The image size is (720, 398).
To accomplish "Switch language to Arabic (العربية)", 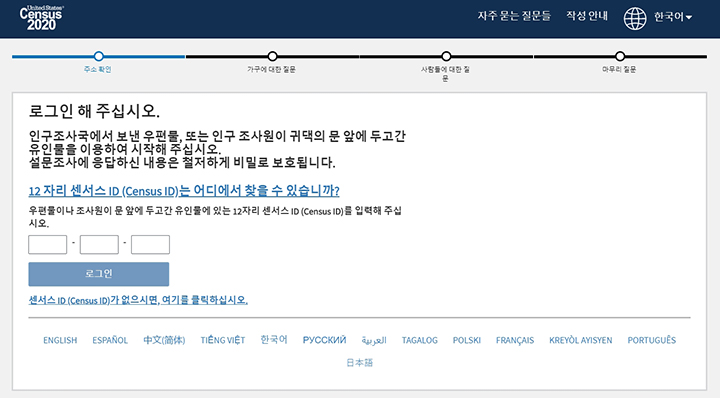I will pos(374,341).
